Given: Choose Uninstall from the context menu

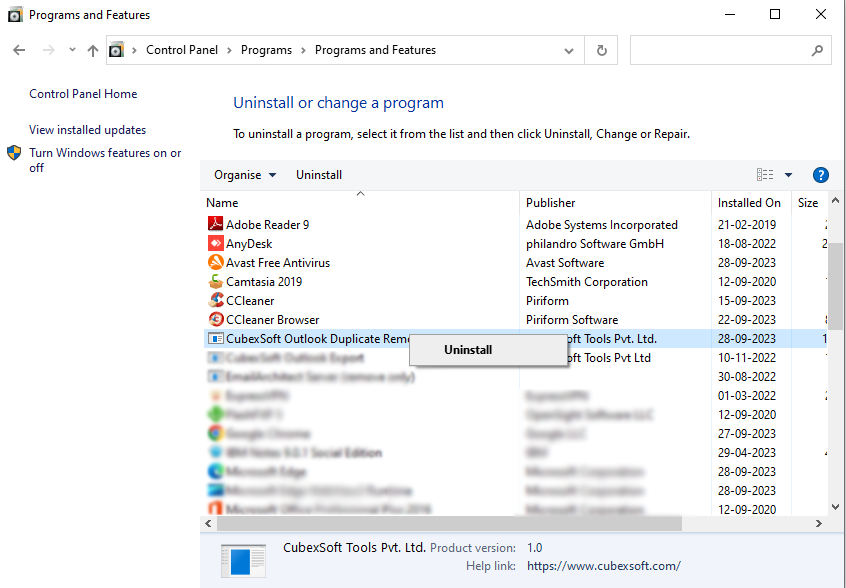Looking at the screenshot, I should pos(468,350).
